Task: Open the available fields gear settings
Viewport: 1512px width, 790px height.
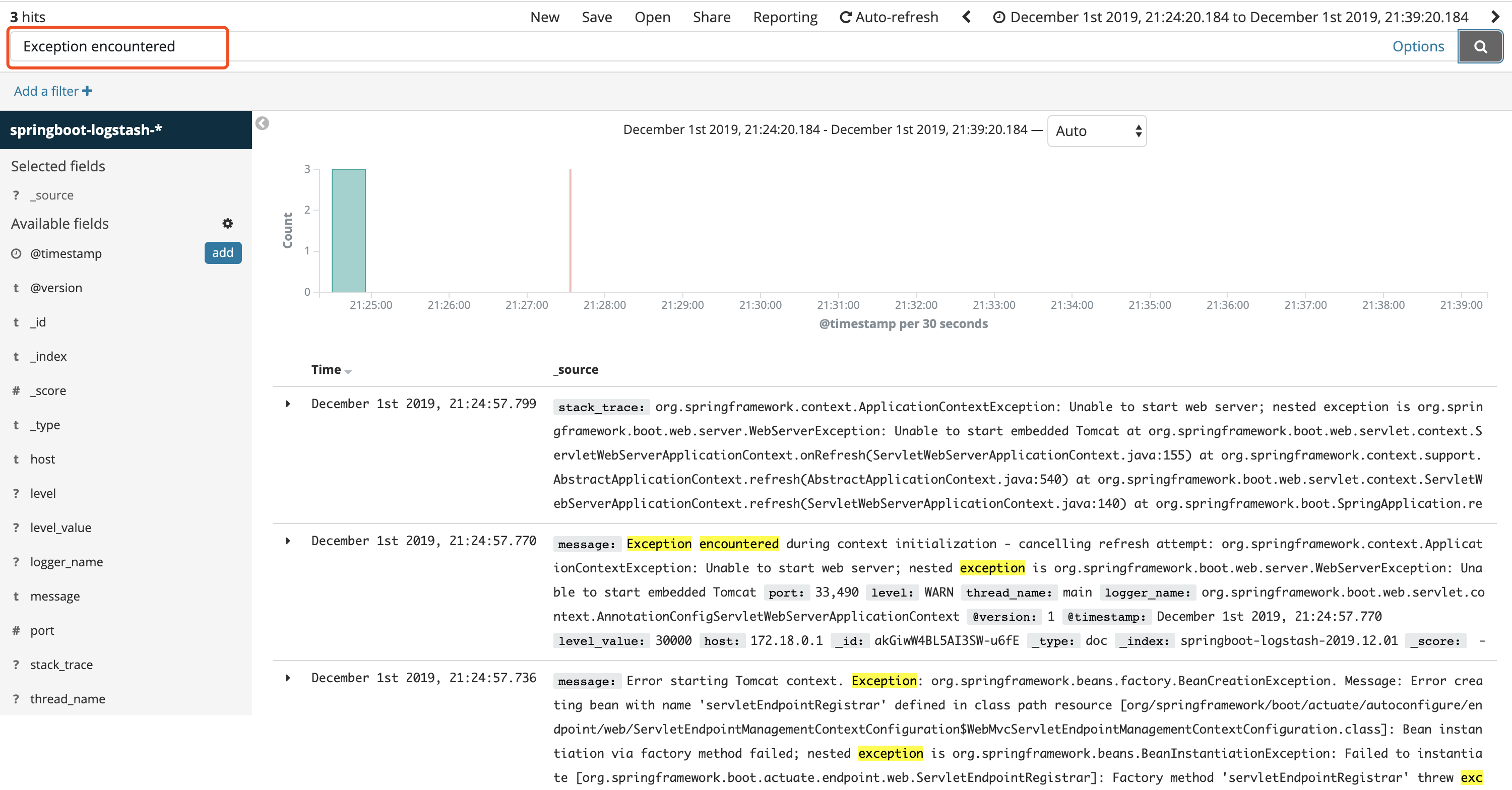Action: pyautogui.click(x=228, y=223)
